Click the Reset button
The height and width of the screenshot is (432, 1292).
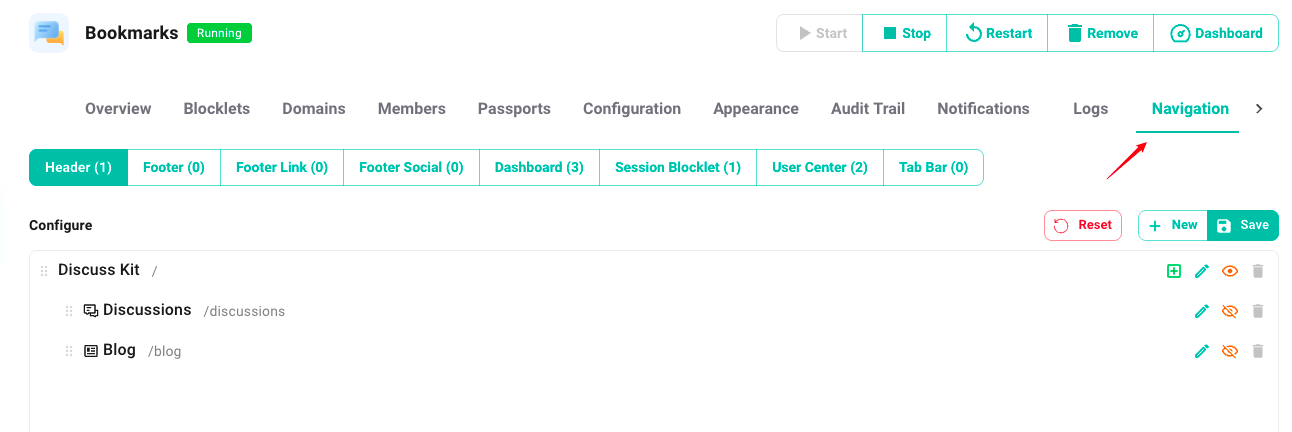[1083, 225]
